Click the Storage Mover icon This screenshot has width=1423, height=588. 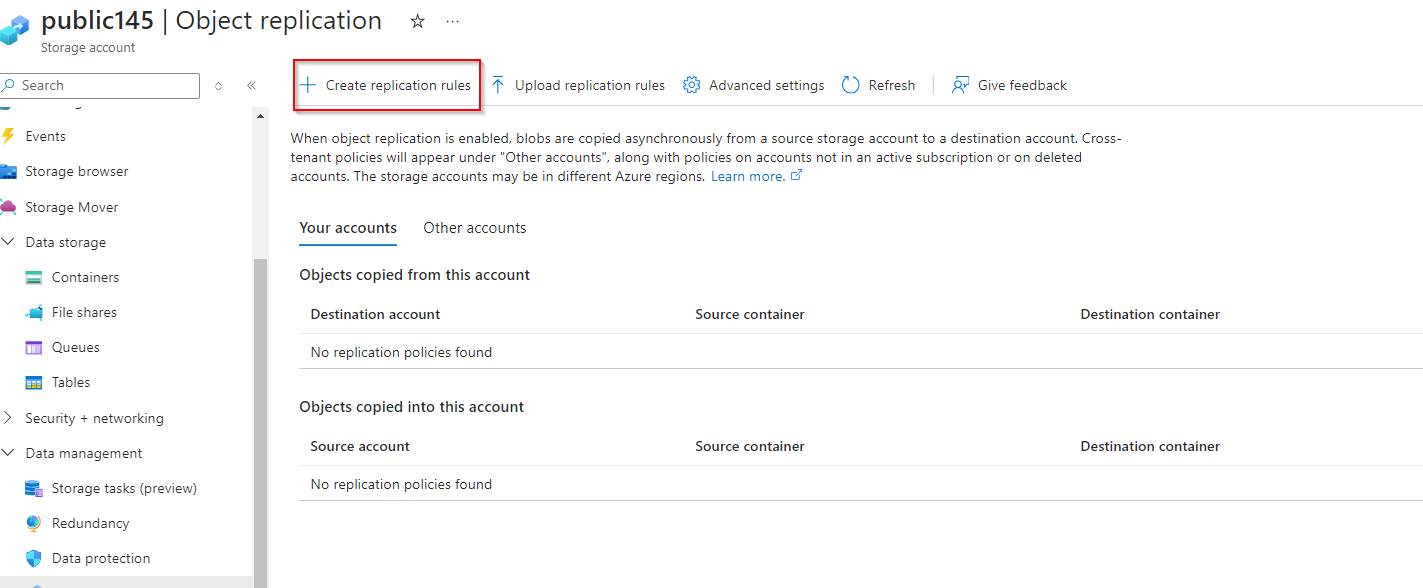9,207
